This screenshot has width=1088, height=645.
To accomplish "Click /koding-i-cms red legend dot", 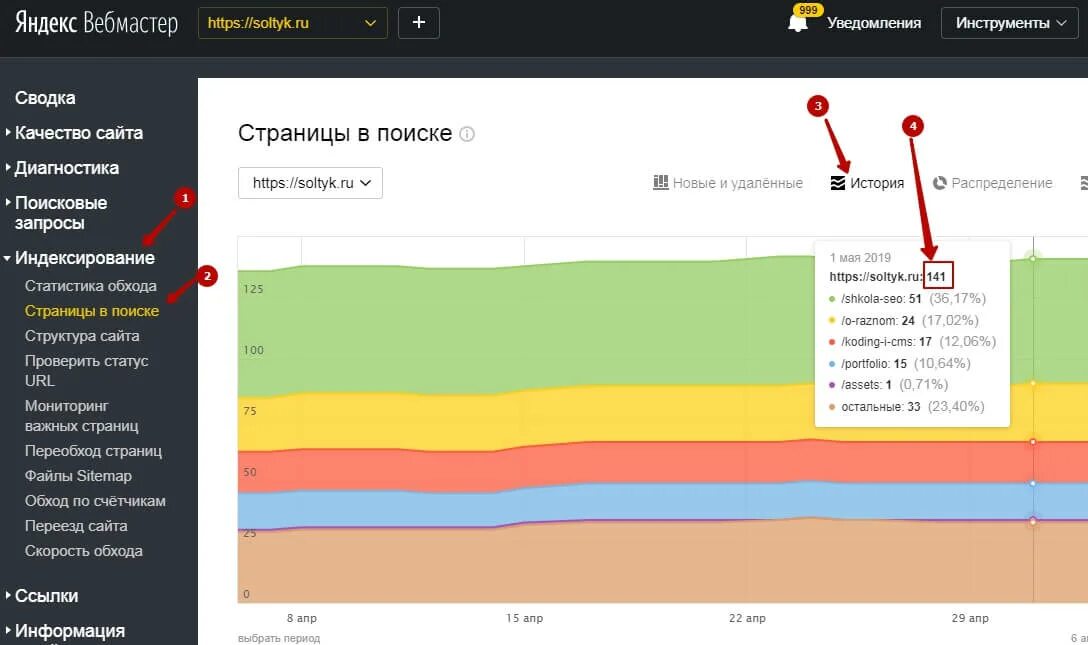I will tap(832, 342).
